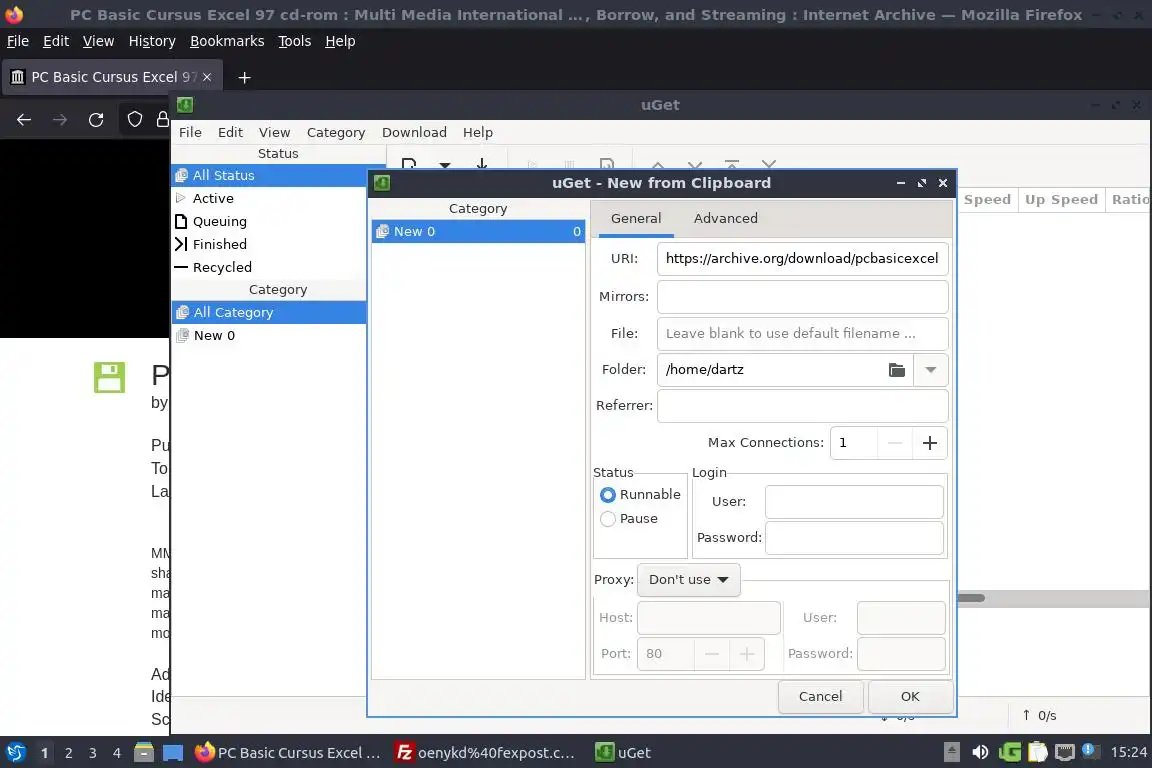Click into the Mirrors field

coord(802,297)
